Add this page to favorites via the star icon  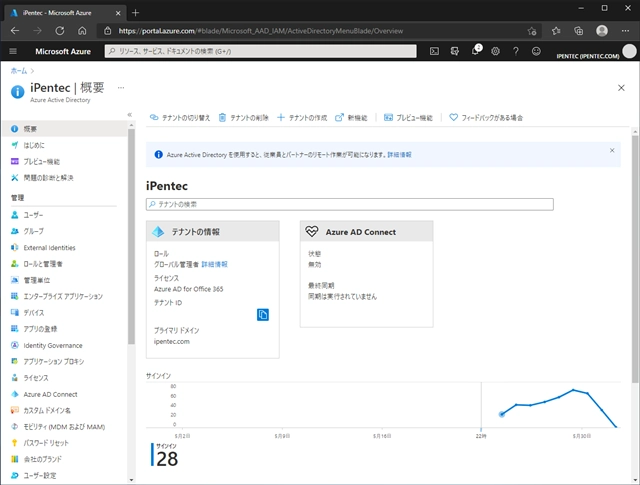coord(532,31)
